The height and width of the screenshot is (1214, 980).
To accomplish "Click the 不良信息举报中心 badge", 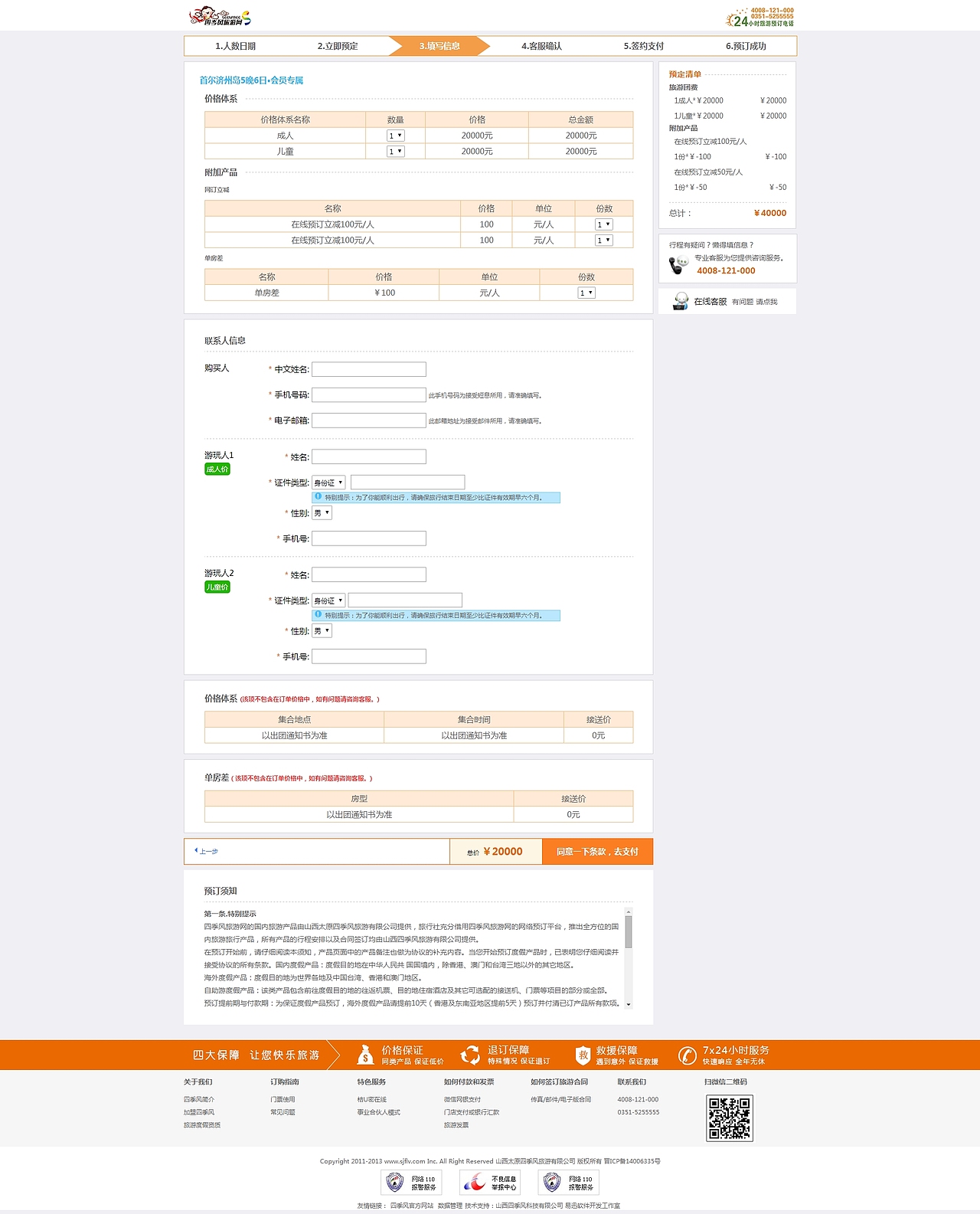I will [x=490, y=1183].
